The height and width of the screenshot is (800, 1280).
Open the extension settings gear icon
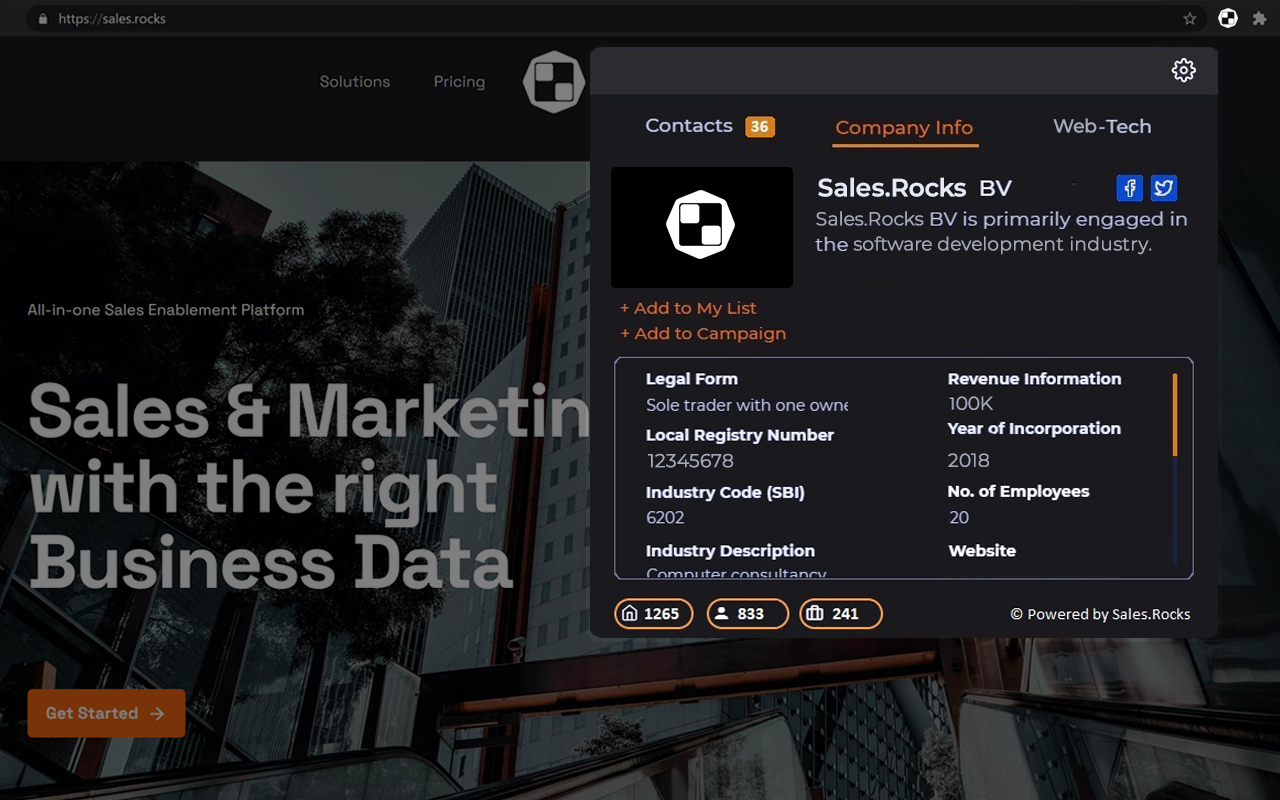tap(1183, 70)
